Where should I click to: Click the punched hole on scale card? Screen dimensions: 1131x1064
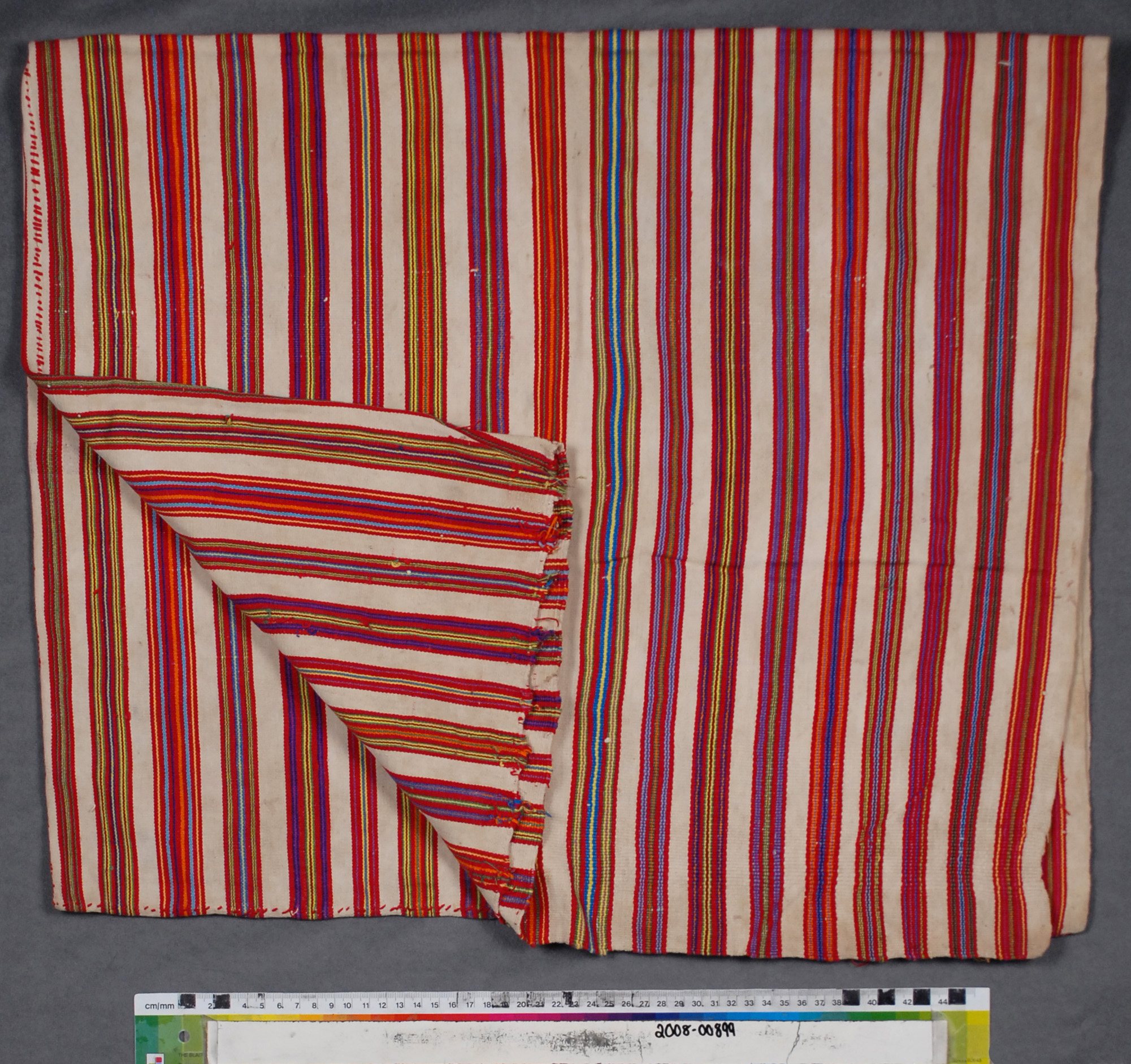[185, 1037]
